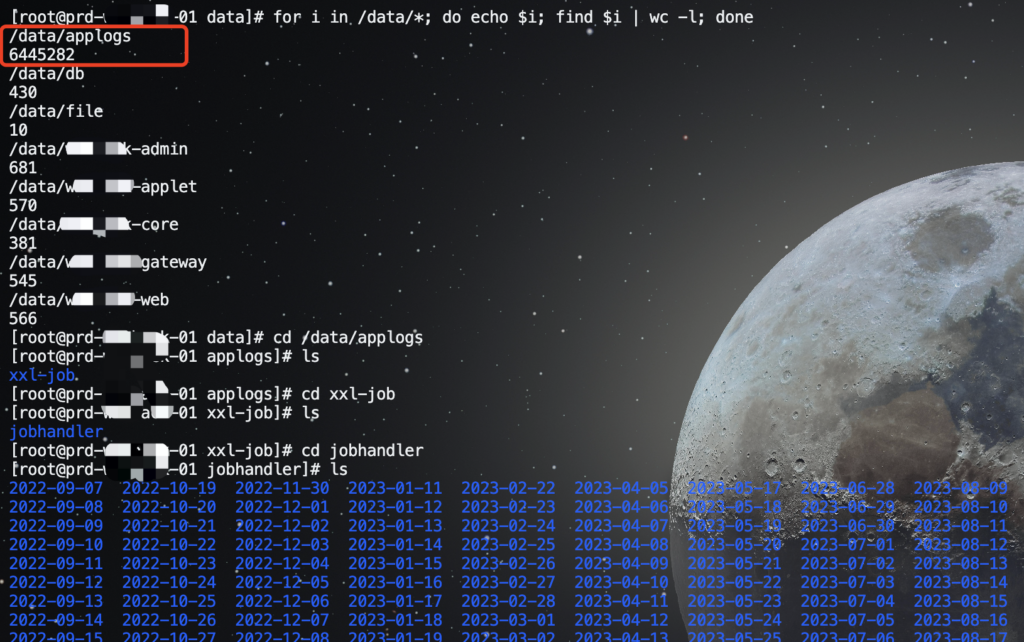Screen dimensions: 1024x642
Task: Click the 430 count under /data/db
Action: [x=23, y=93]
